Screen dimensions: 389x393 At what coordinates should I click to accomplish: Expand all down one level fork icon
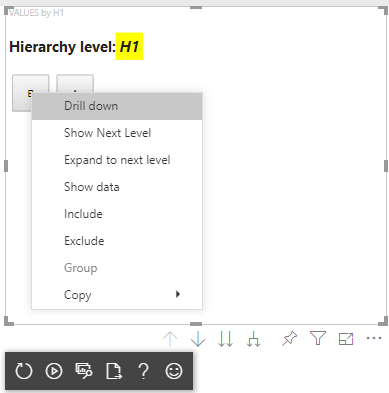click(x=254, y=339)
